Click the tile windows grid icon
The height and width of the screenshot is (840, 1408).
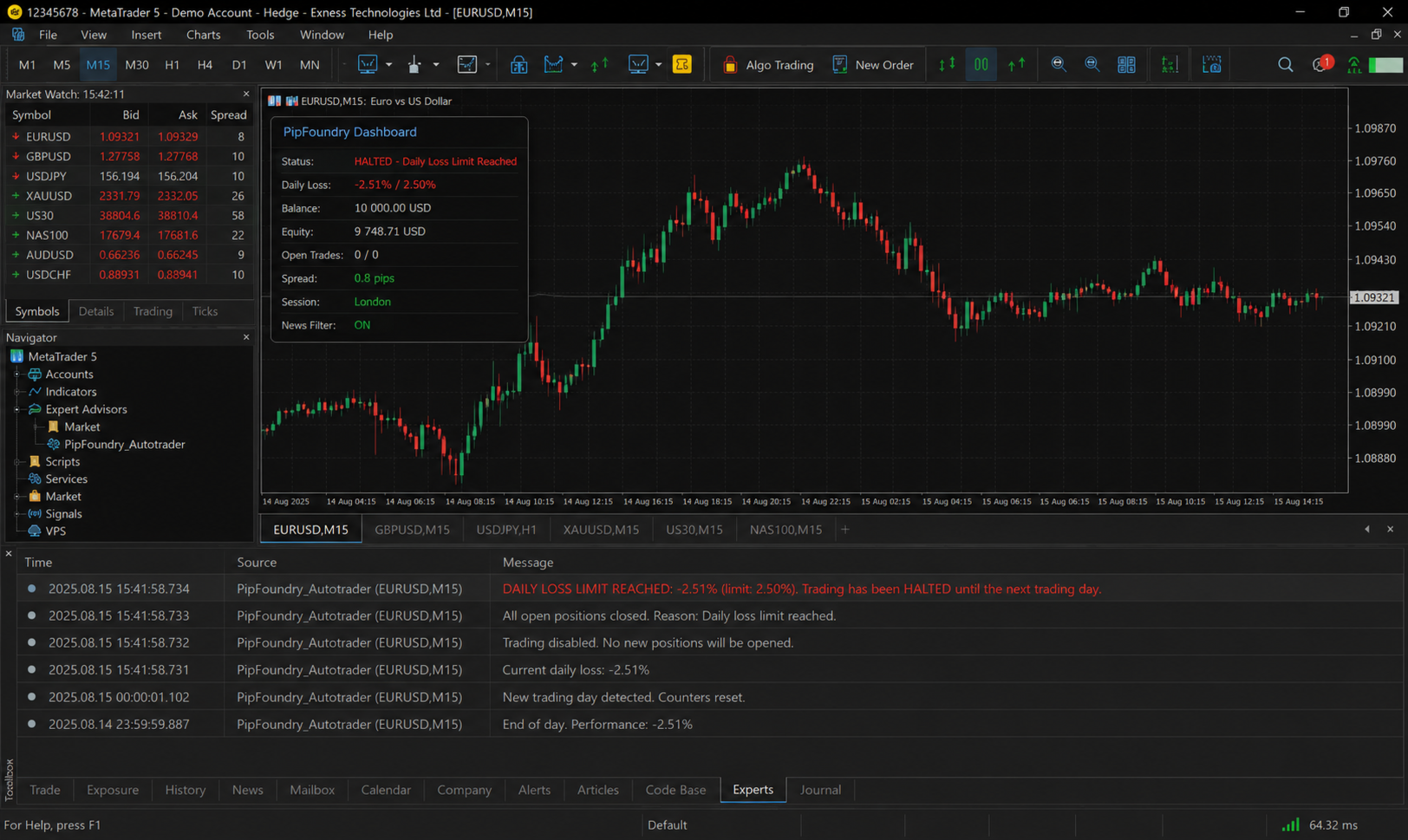coord(1126,65)
